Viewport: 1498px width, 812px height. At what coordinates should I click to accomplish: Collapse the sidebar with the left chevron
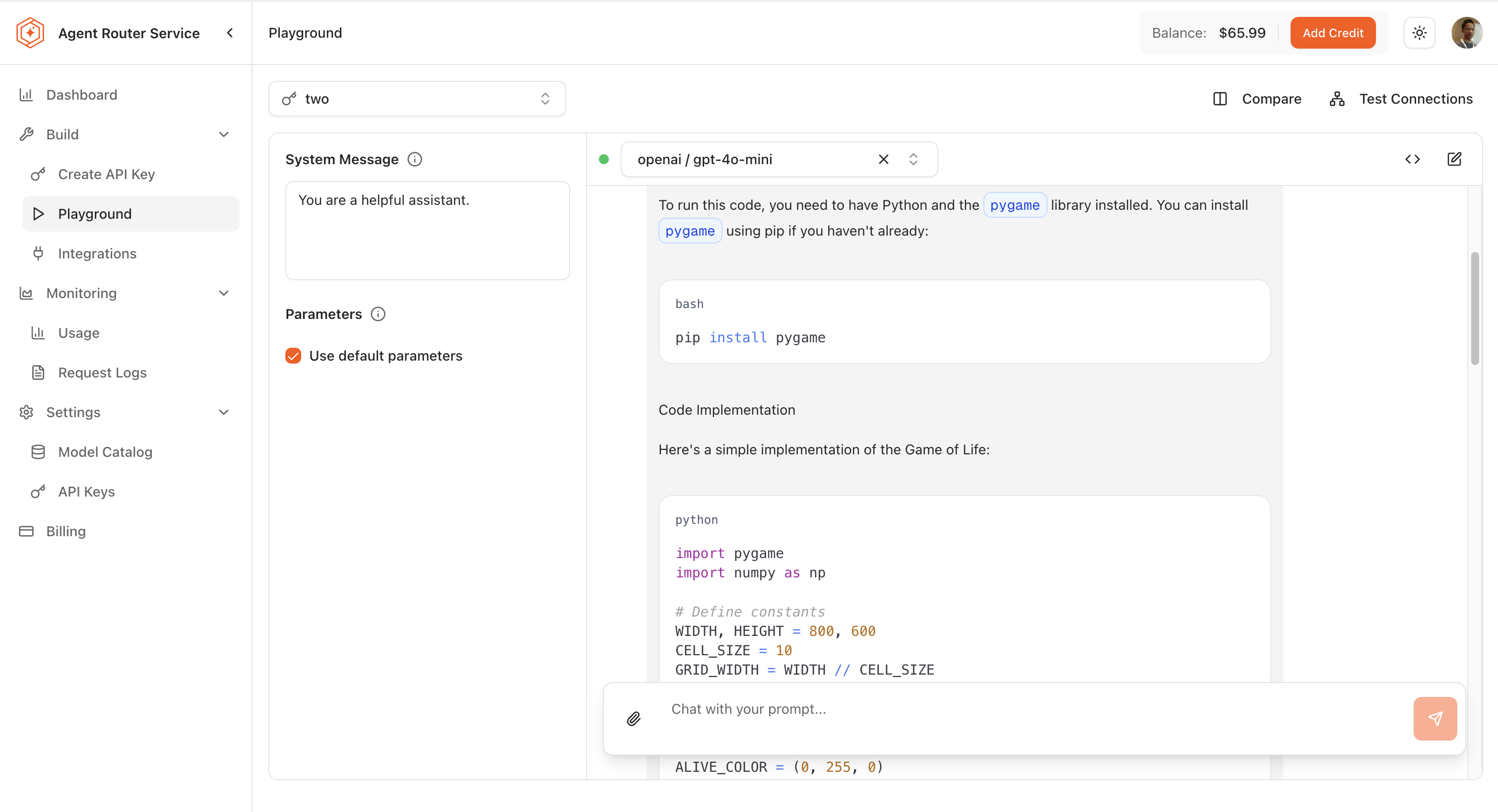[x=230, y=33]
